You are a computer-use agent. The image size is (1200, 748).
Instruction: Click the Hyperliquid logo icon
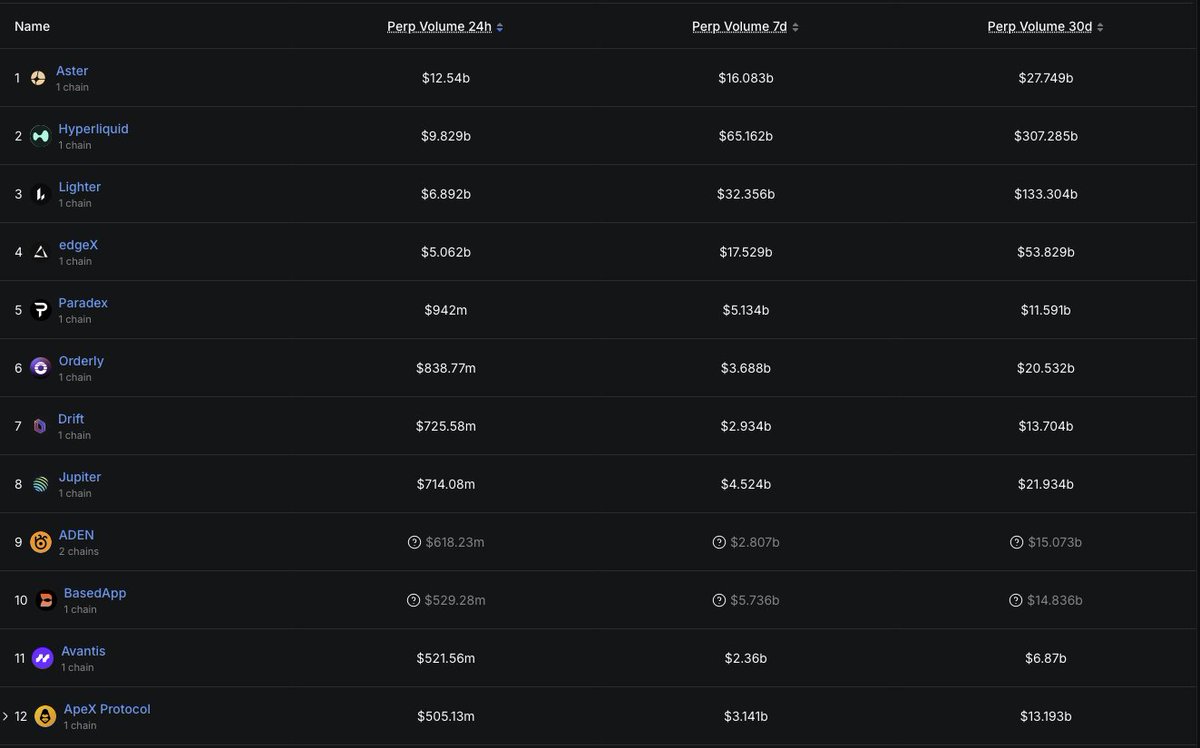click(40, 136)
